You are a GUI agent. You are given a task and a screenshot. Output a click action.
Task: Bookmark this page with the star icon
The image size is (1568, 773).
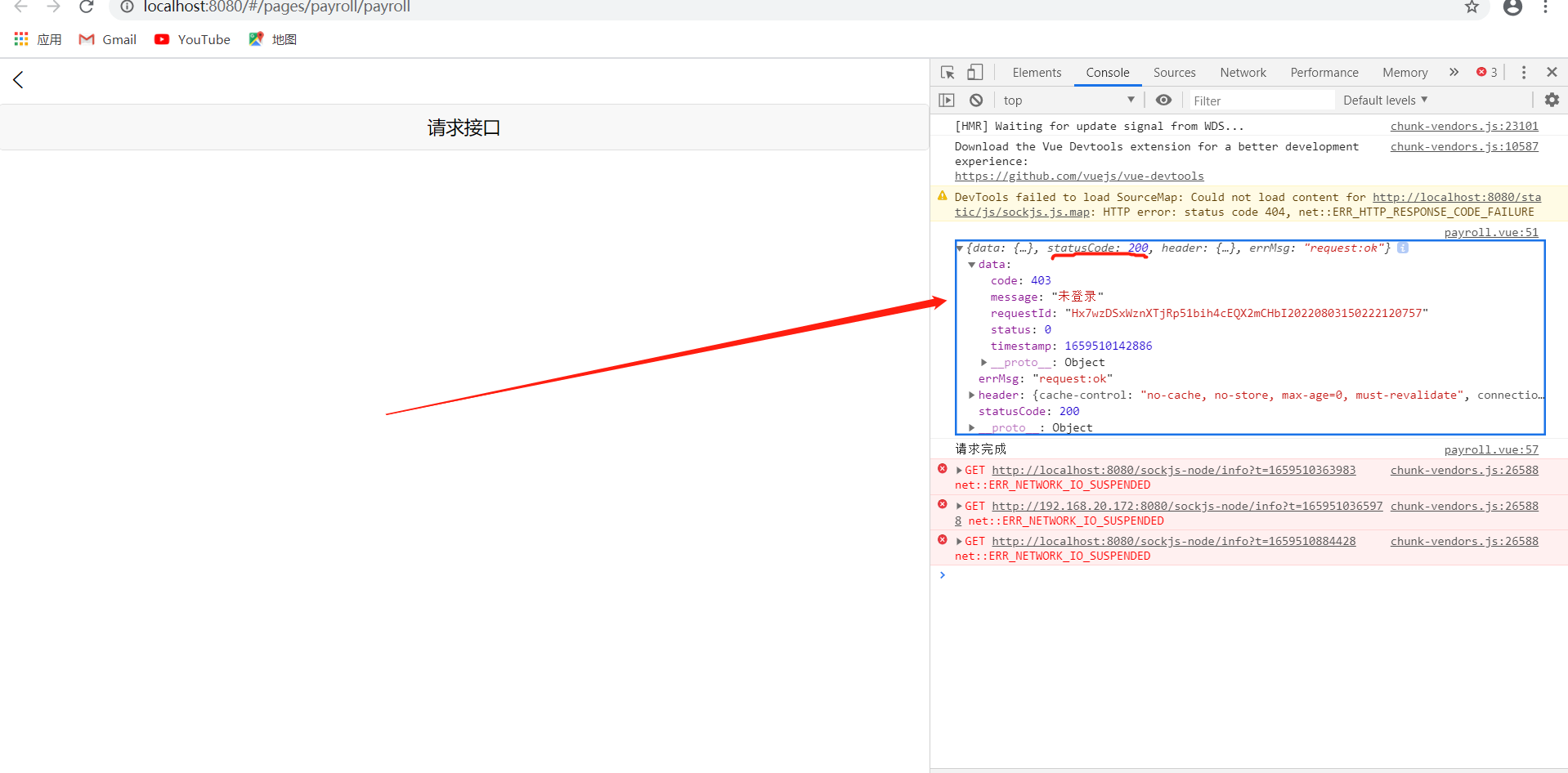pos(1472,7)
